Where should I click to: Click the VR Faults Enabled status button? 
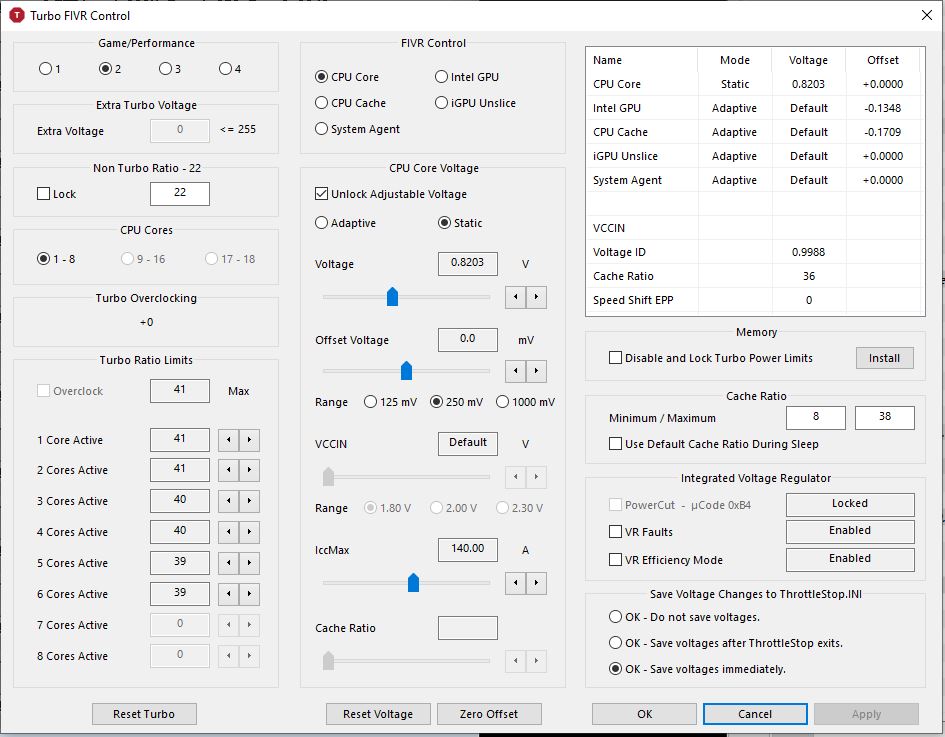(x=850, y=532)
